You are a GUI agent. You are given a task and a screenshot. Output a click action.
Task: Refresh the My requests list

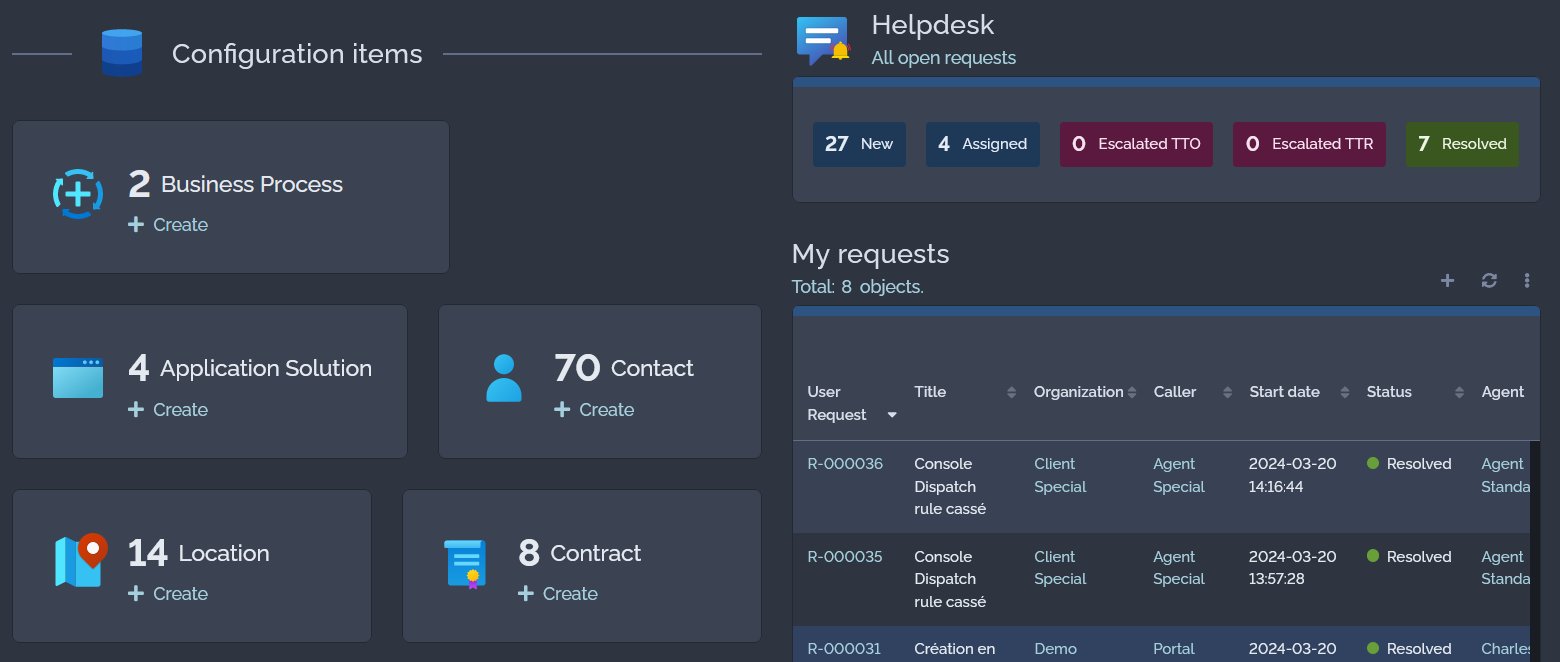[x=1489, y=281]
